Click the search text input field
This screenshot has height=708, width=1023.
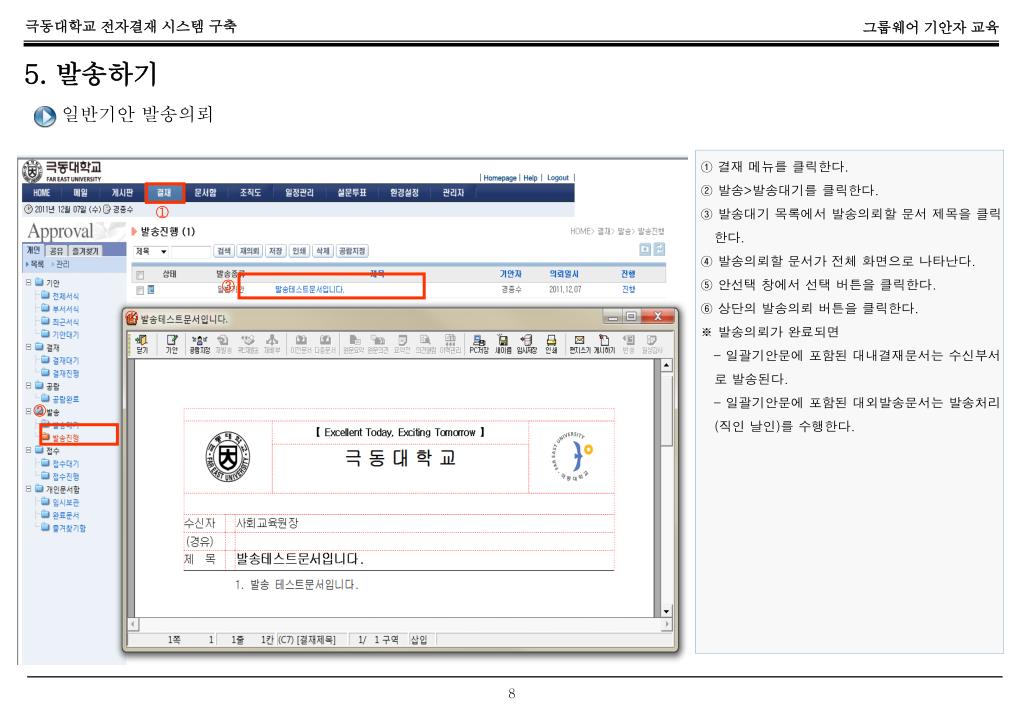[x=191, y=251]
